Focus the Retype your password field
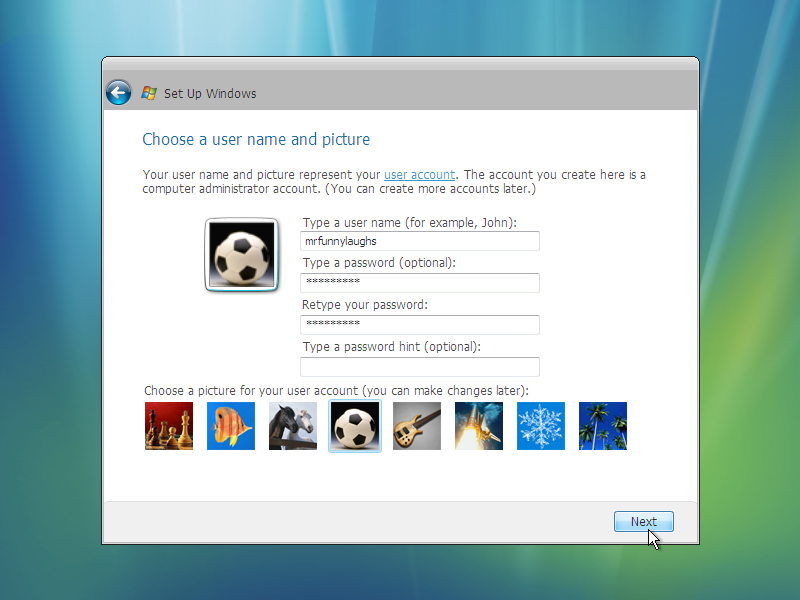The height and width of the screenshot is (600, 800). [420, 324]
